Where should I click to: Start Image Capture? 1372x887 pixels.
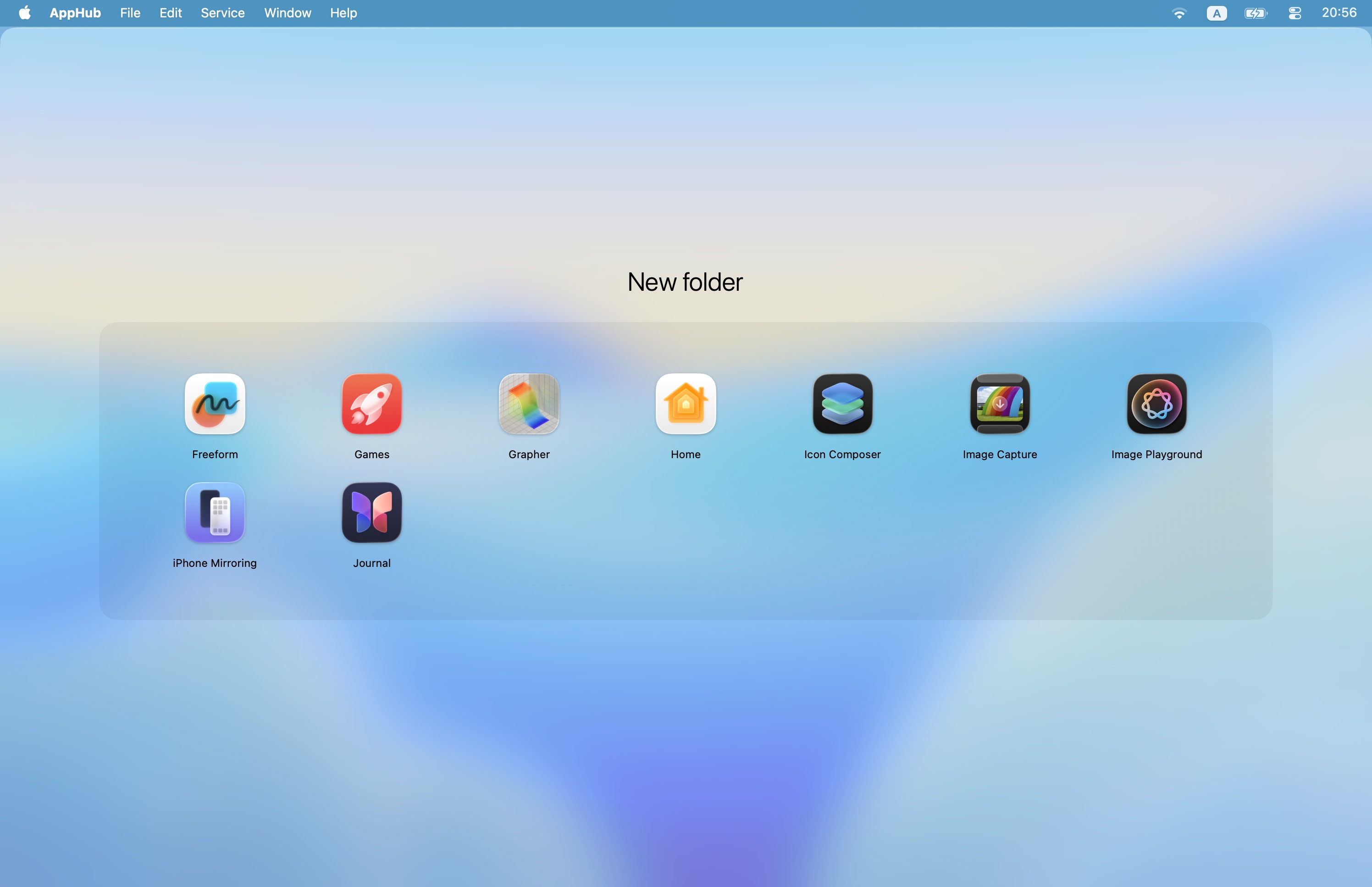tap(1000, 403)
